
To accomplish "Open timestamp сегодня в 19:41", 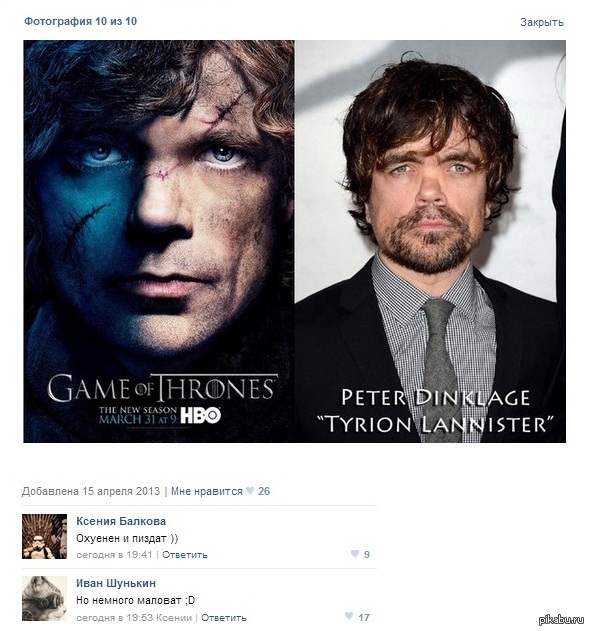I will coord(114,555).
